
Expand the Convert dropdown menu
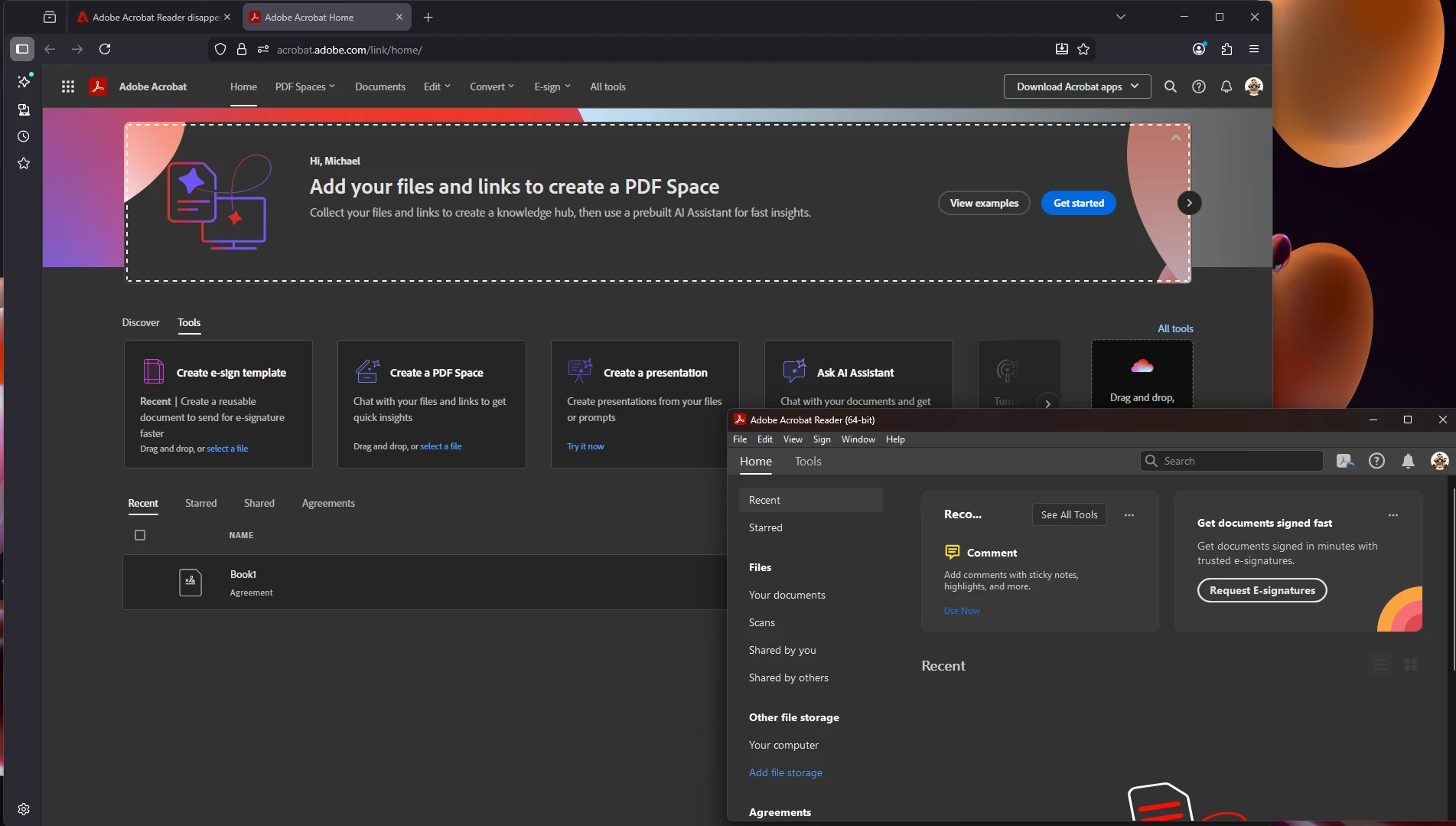(492, 87)
